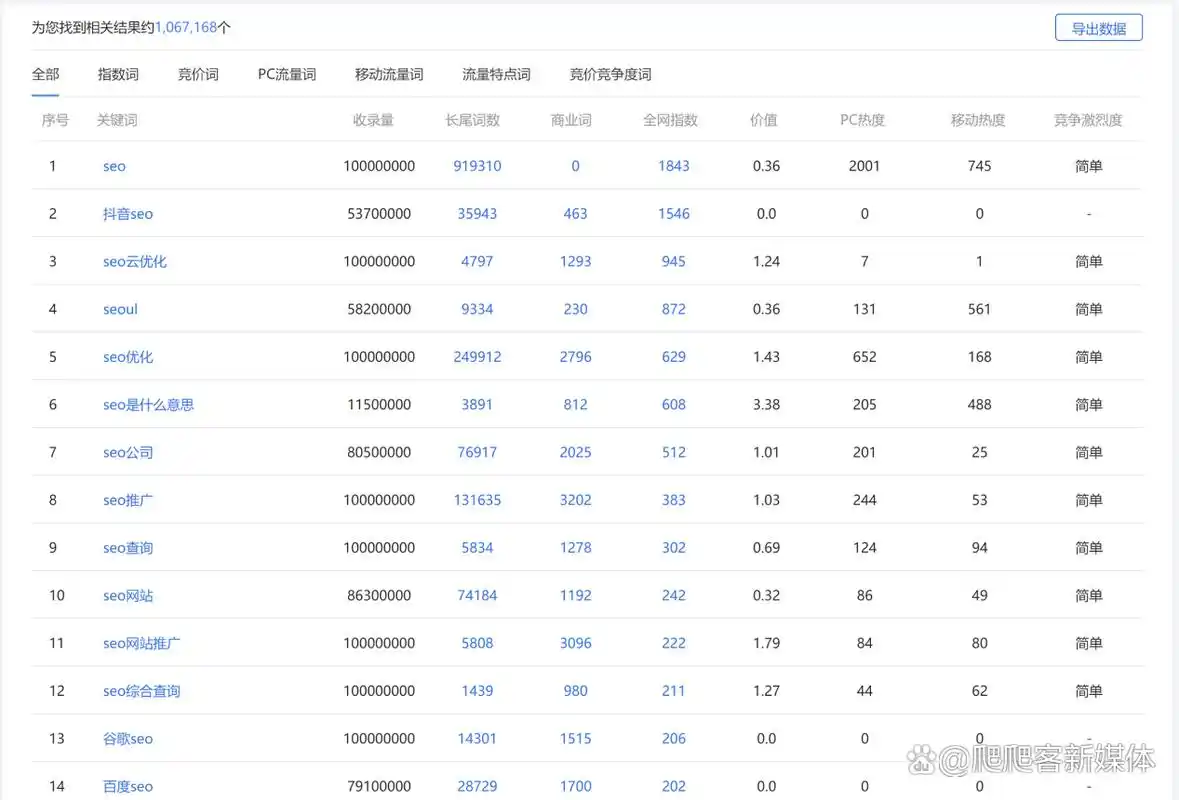Click the 抖音seo keyword link

pos(128,213)
